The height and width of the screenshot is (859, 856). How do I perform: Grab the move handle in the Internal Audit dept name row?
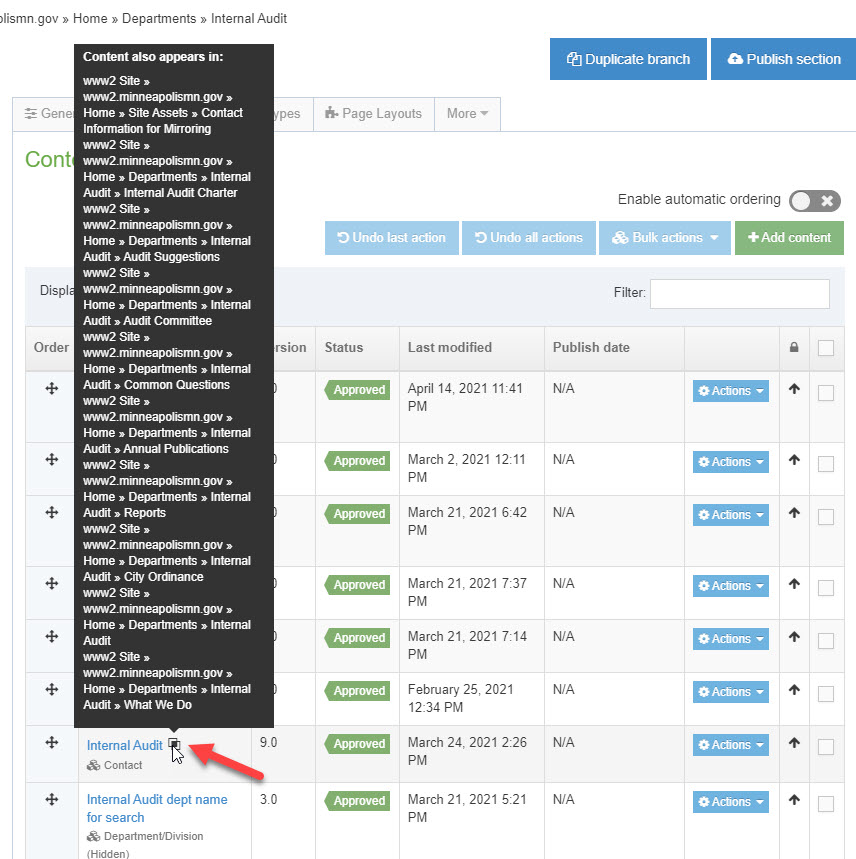[x=51, y=800]
